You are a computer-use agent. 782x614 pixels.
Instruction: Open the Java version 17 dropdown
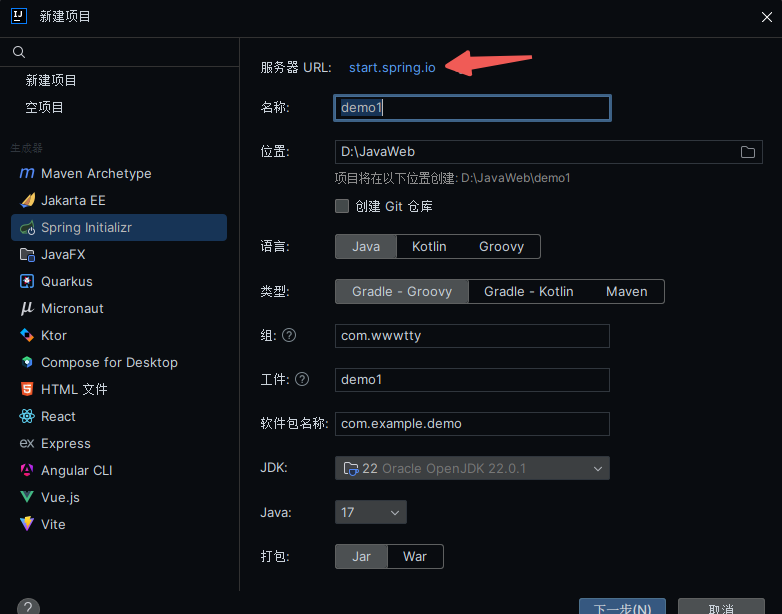[x=371, y=512]
